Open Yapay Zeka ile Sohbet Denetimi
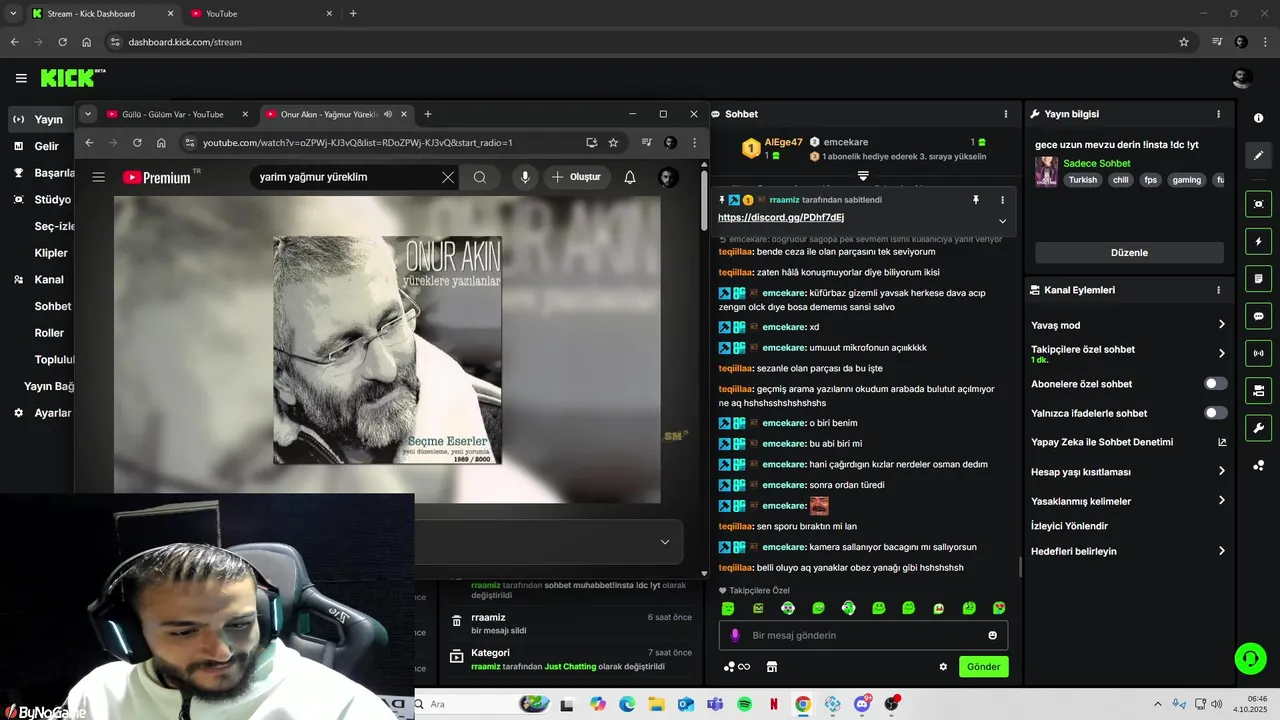The height and width of the screenshot is (720, 1280). pos(1127,442)
